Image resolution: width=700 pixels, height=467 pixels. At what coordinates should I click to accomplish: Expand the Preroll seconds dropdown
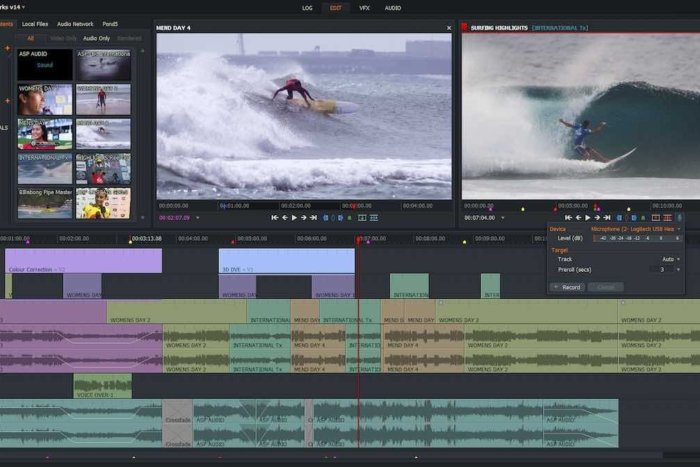pos(678,270)
